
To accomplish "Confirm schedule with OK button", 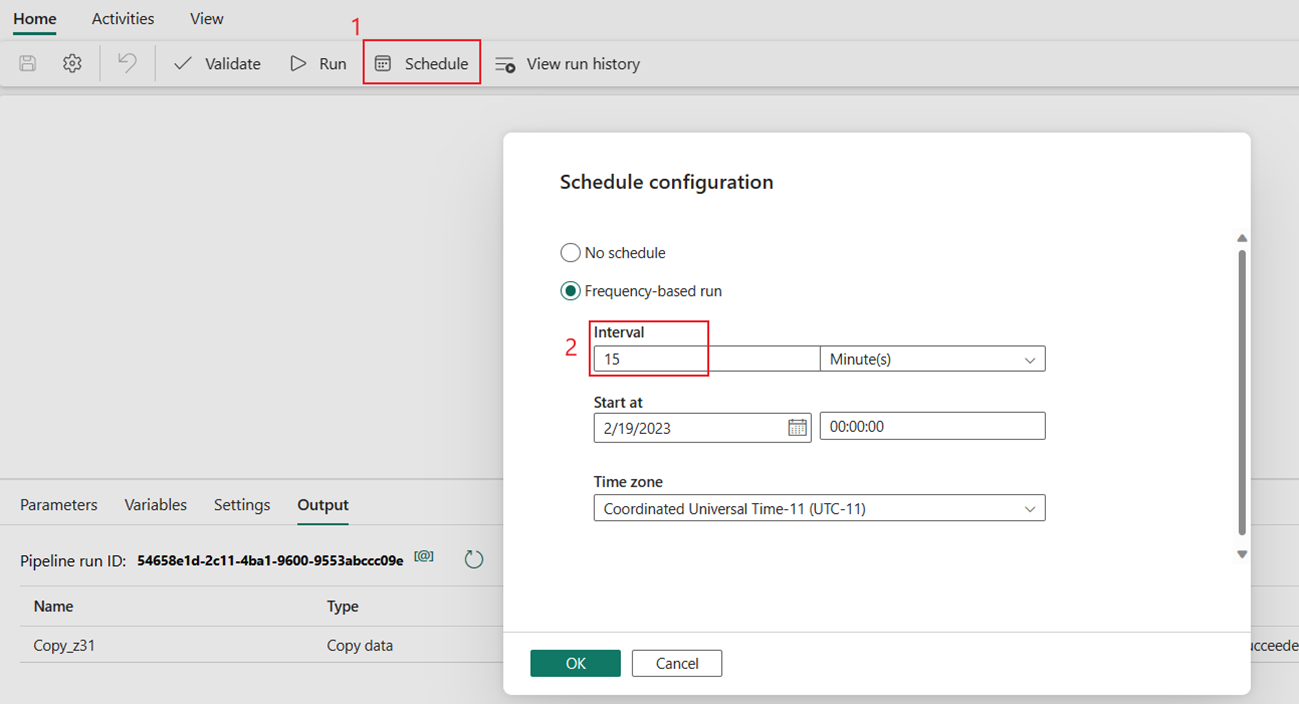I will [575, 664].
